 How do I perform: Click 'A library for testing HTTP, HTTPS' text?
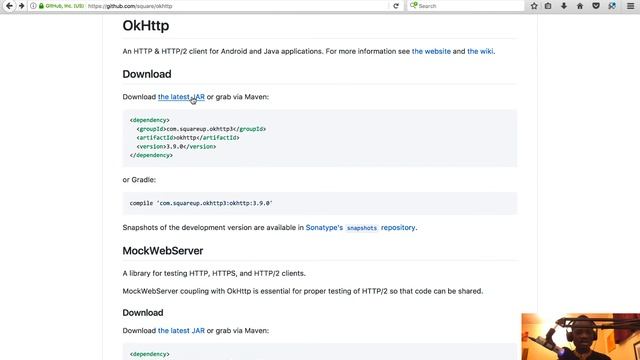[214, 273]
